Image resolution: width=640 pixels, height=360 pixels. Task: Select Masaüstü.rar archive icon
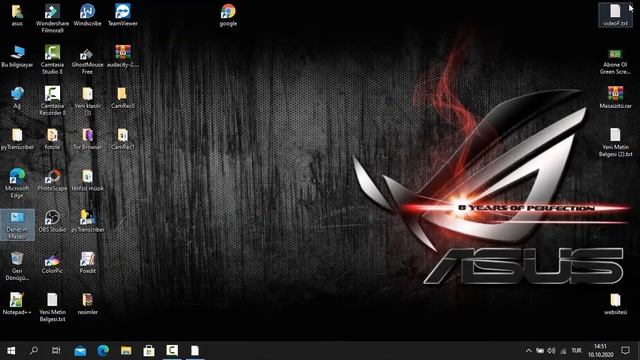click(x=615, y=98)
